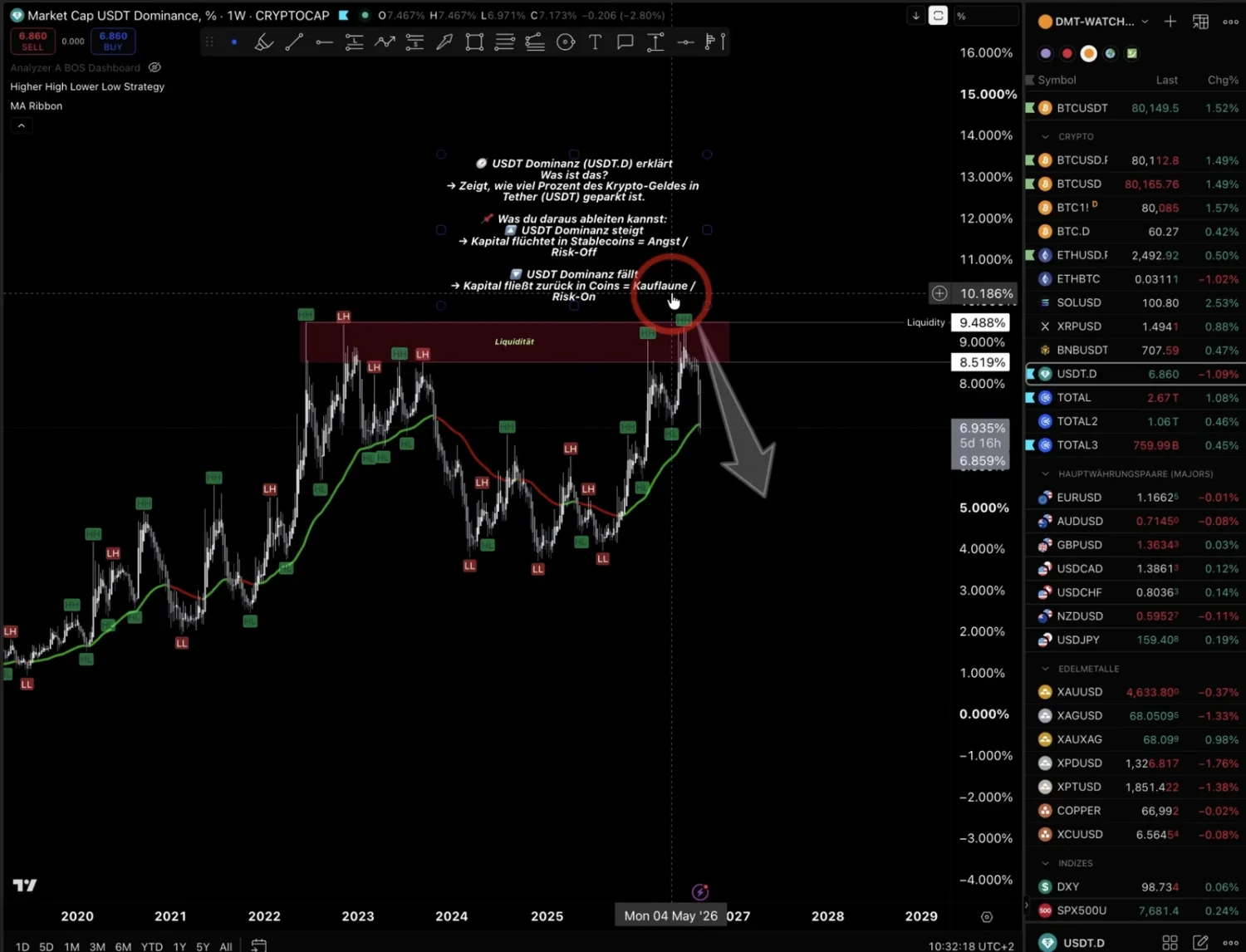Click the plus button on the price scale
This screenshot has width=1246, height=952.
tap(939, 293)
